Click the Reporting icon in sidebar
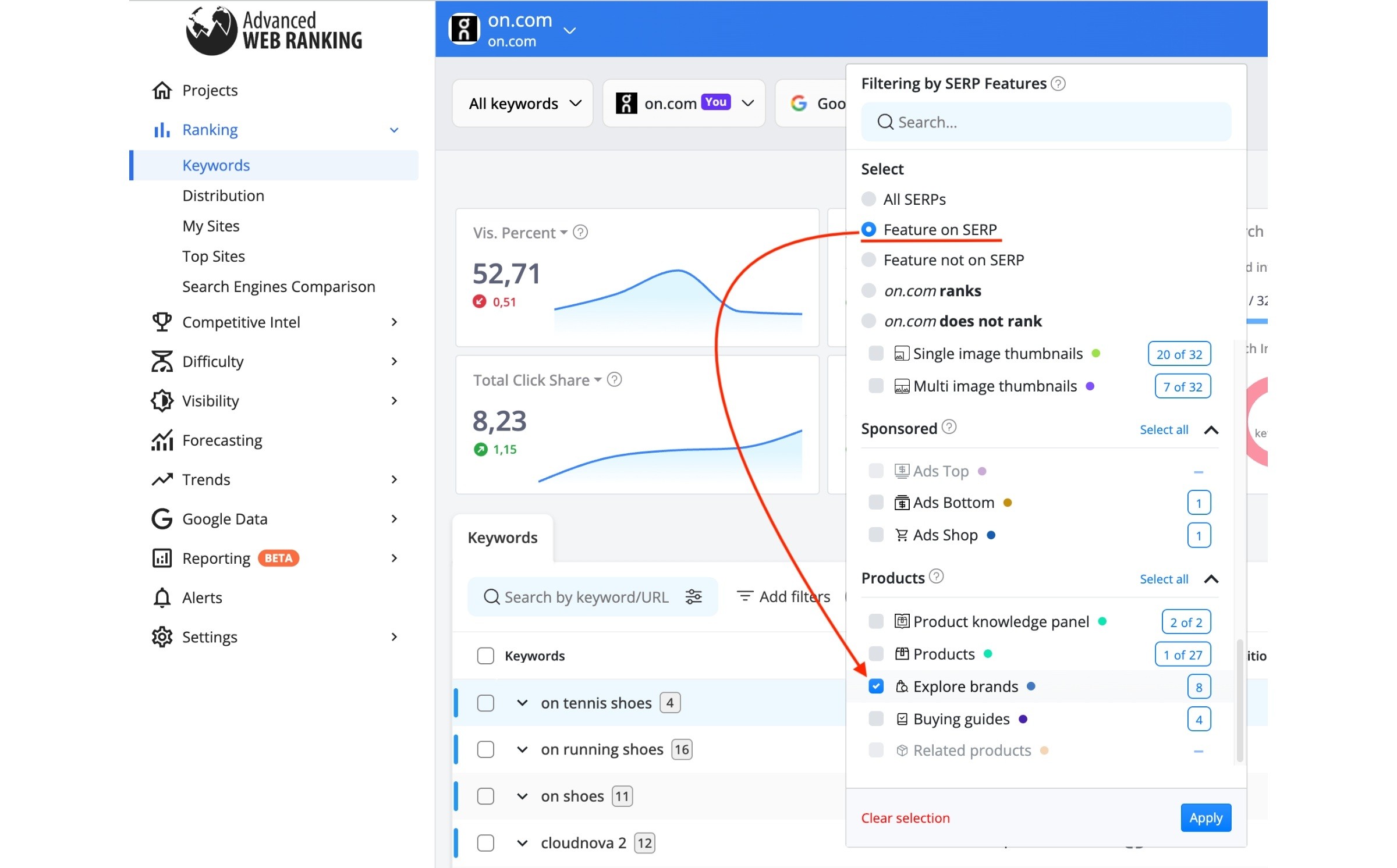This screenshot has width=1397, height=868. pos(162,558)
